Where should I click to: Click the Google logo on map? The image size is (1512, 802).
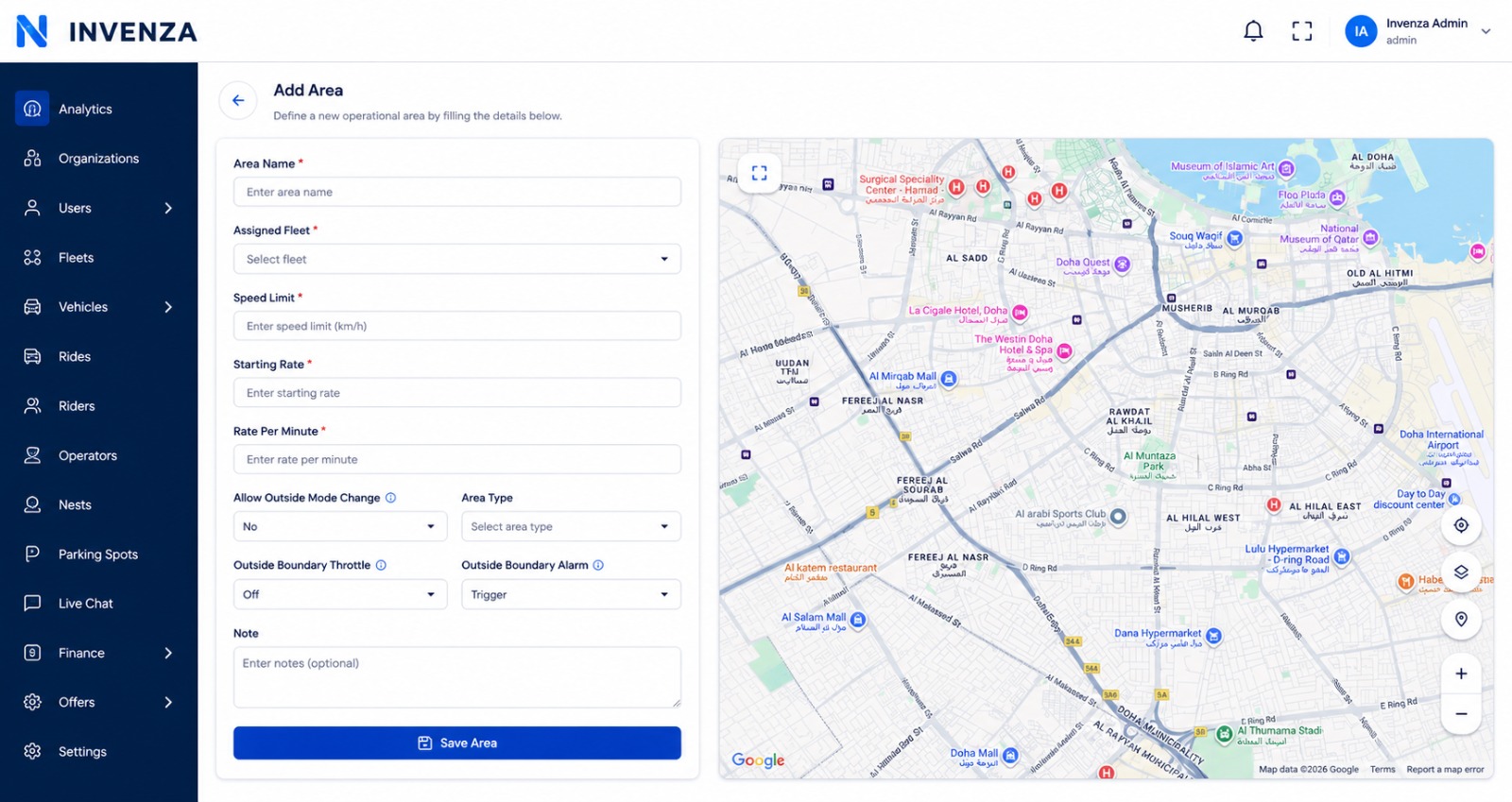[758, 760]
